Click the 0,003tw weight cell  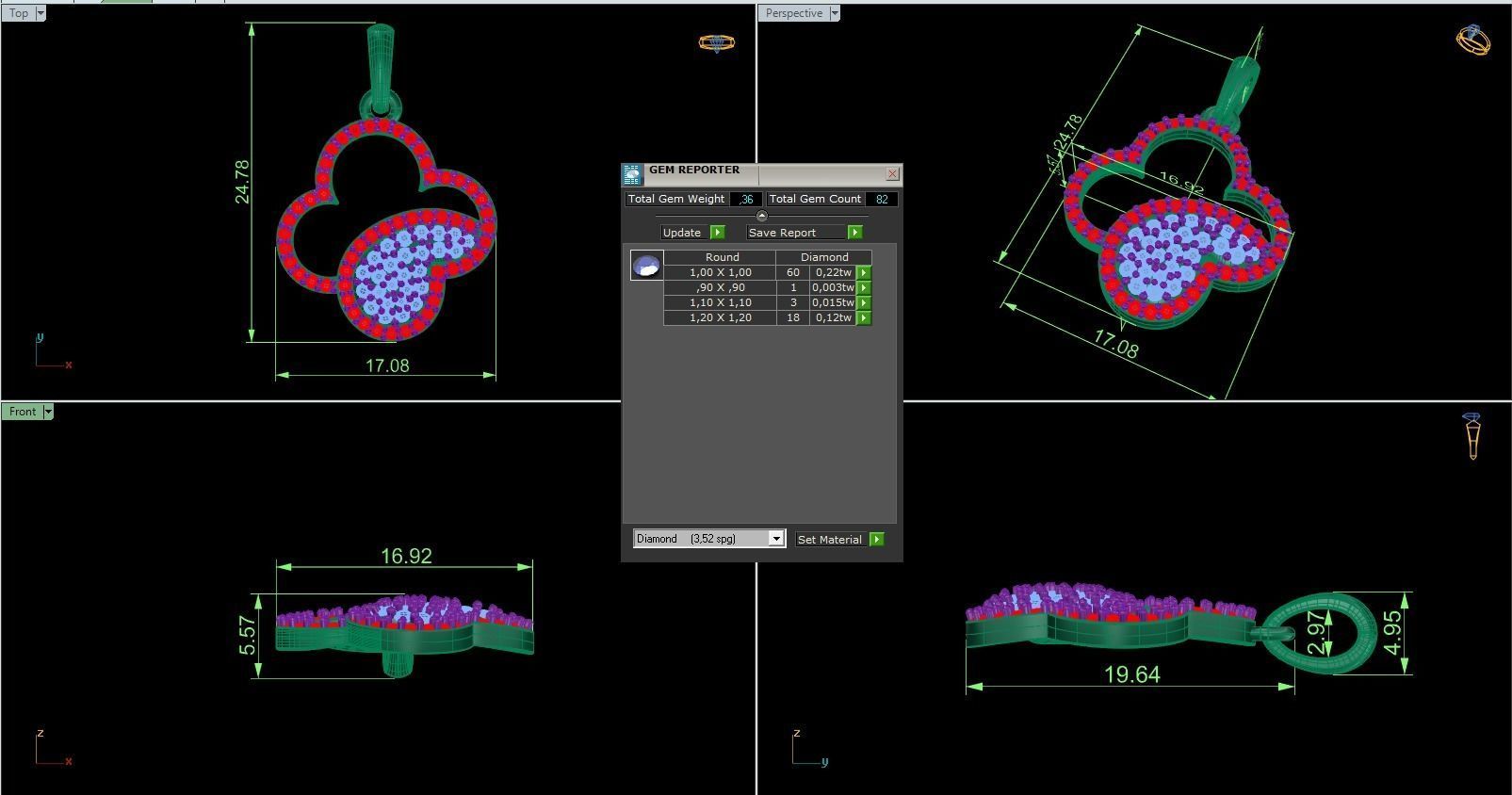[x=834, y=287]
